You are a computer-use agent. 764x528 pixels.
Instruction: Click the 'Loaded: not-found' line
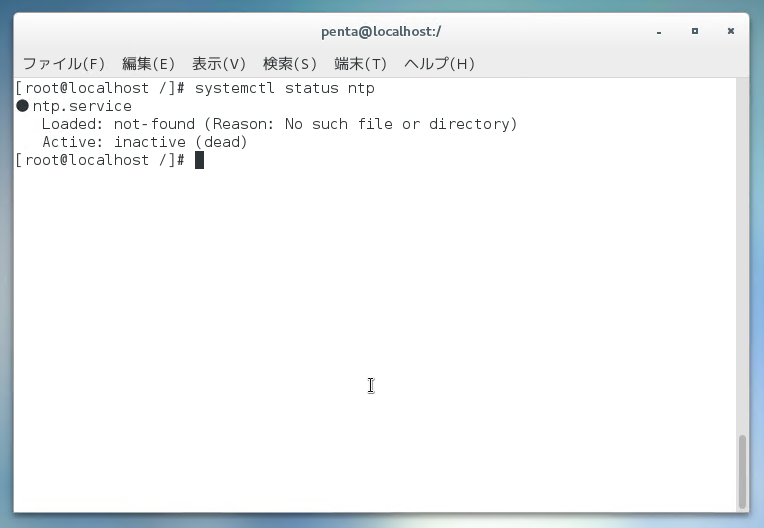pyautogui.click(x=279, y=124)
